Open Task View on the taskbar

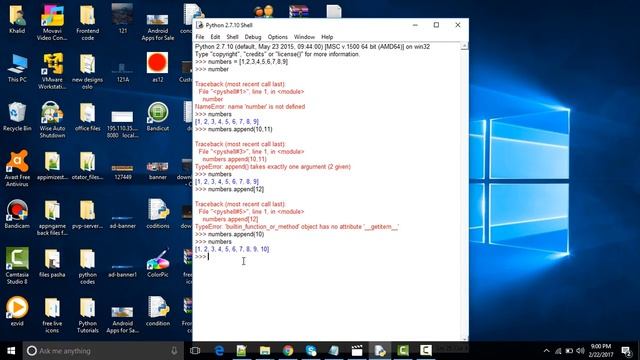195,351
